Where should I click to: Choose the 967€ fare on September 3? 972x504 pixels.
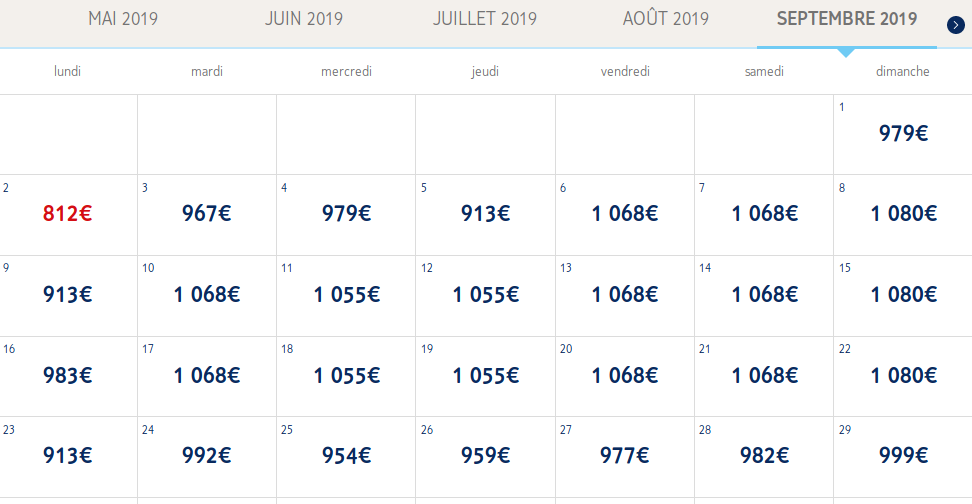click(x=207, y=213)
